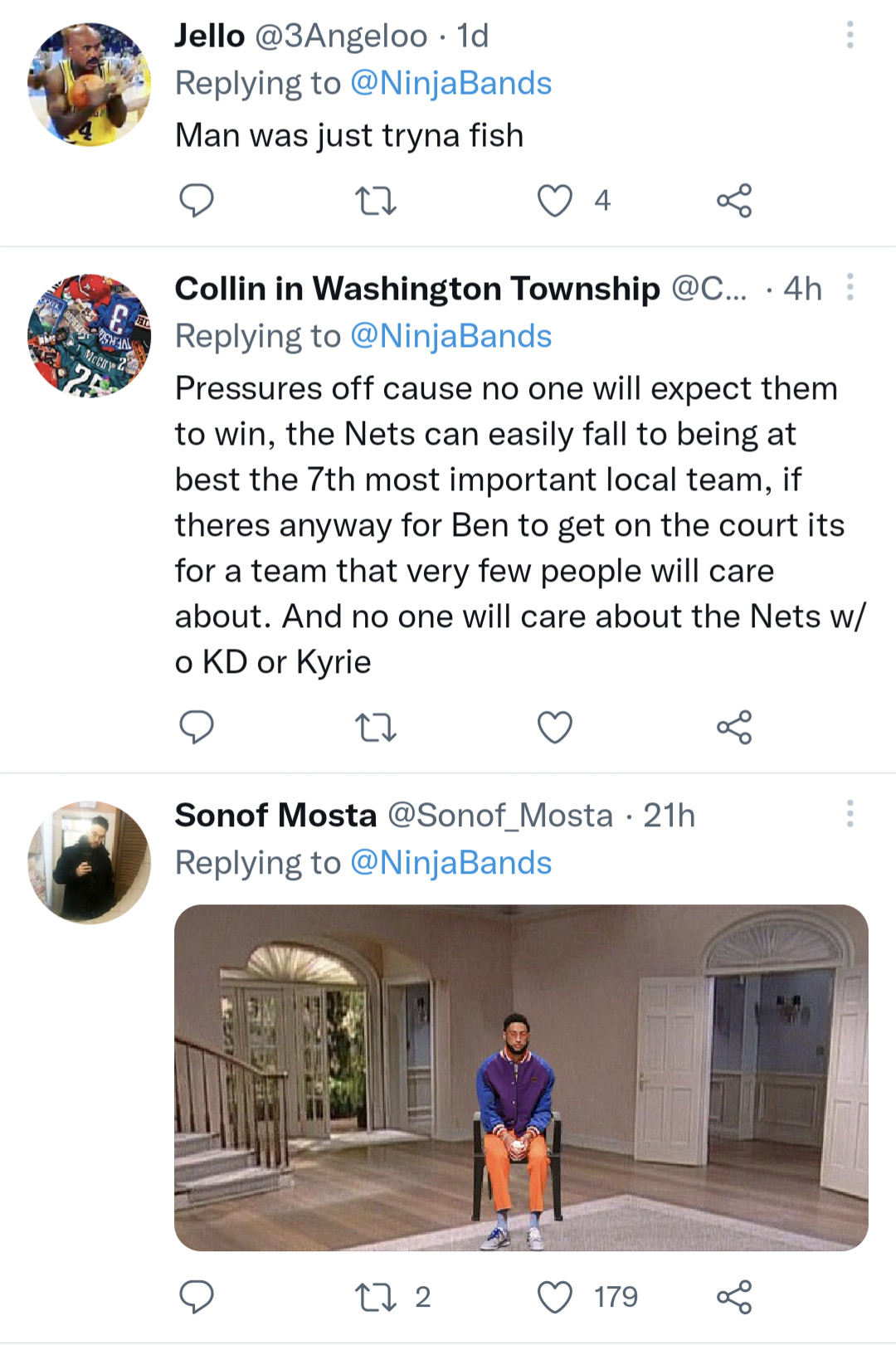Share Jello's tweet

pyautogui.click(x=734, y=201)
